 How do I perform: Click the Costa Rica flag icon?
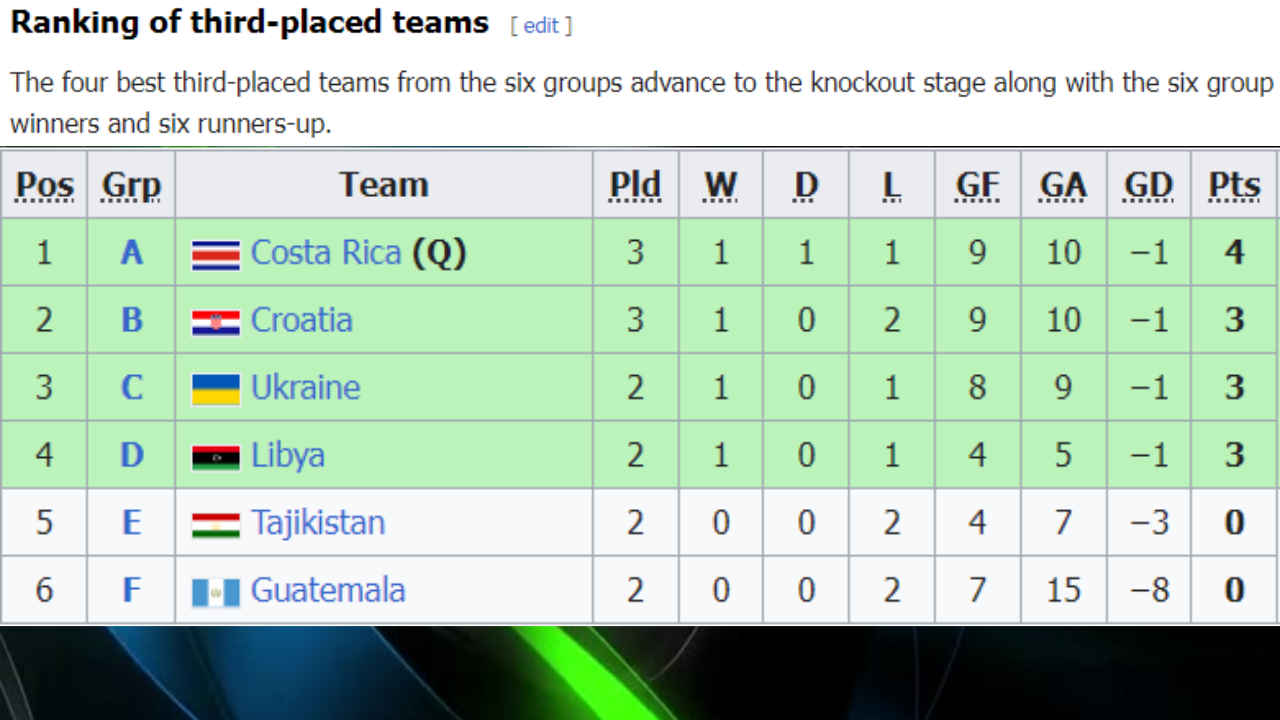(x=216, y=254)
